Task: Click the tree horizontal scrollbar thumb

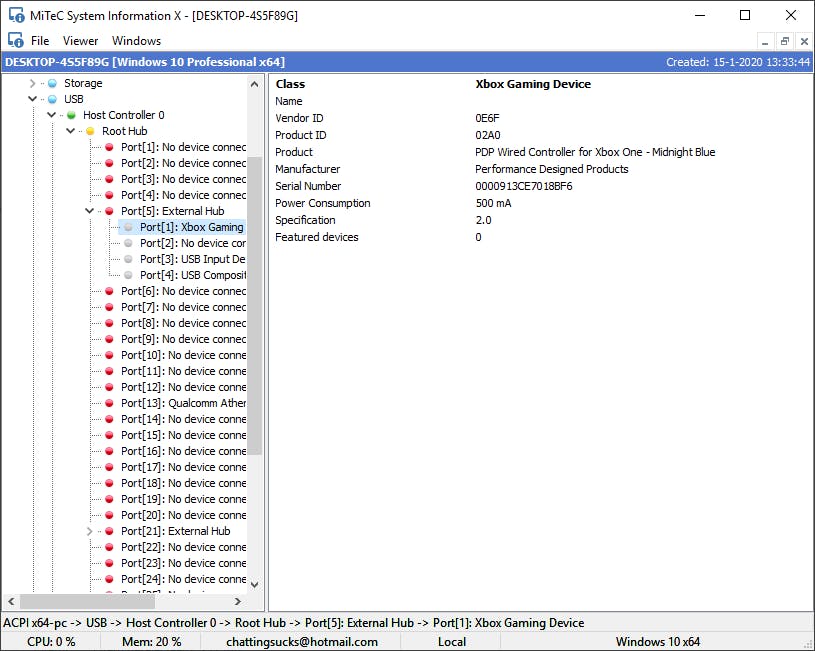Action: pos(87,602)
